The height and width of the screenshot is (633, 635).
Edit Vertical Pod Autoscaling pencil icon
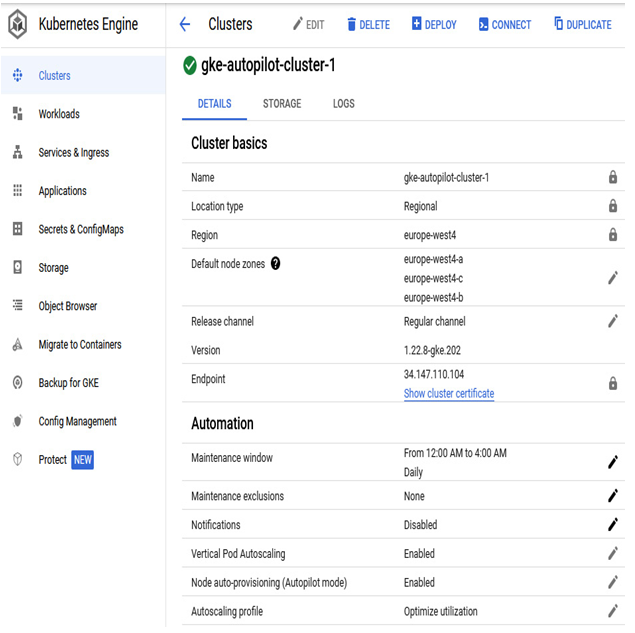click(x=613, y=553)
